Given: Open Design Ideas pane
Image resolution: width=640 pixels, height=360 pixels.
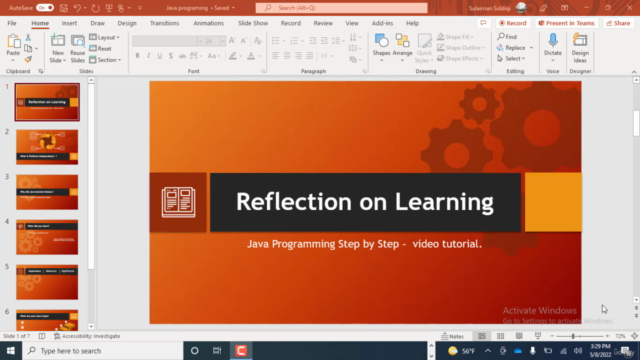Looking at the screenshot, I should coord(580,48).
